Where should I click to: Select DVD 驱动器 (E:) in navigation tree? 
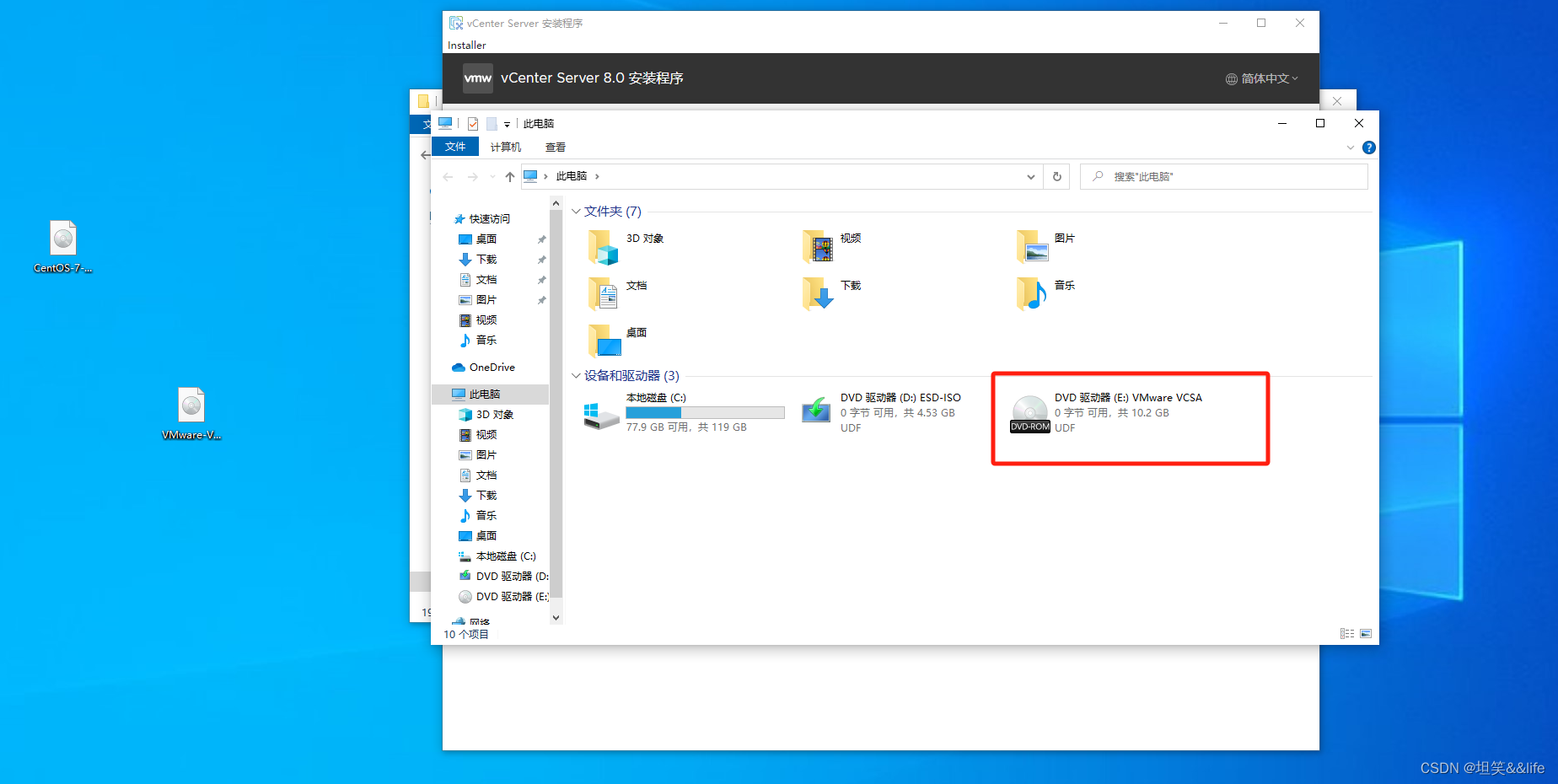[x=503, y=597]
